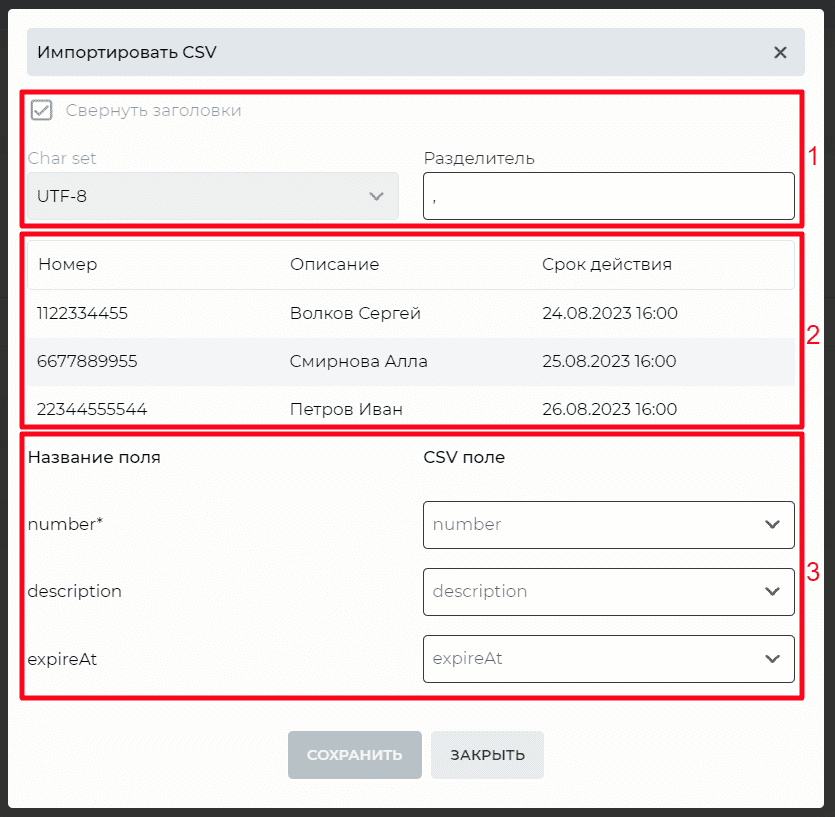Click the Импортировать CSV title
This screenshot has width=835, height=817.
pyautogui.click(x=127, y=52)
